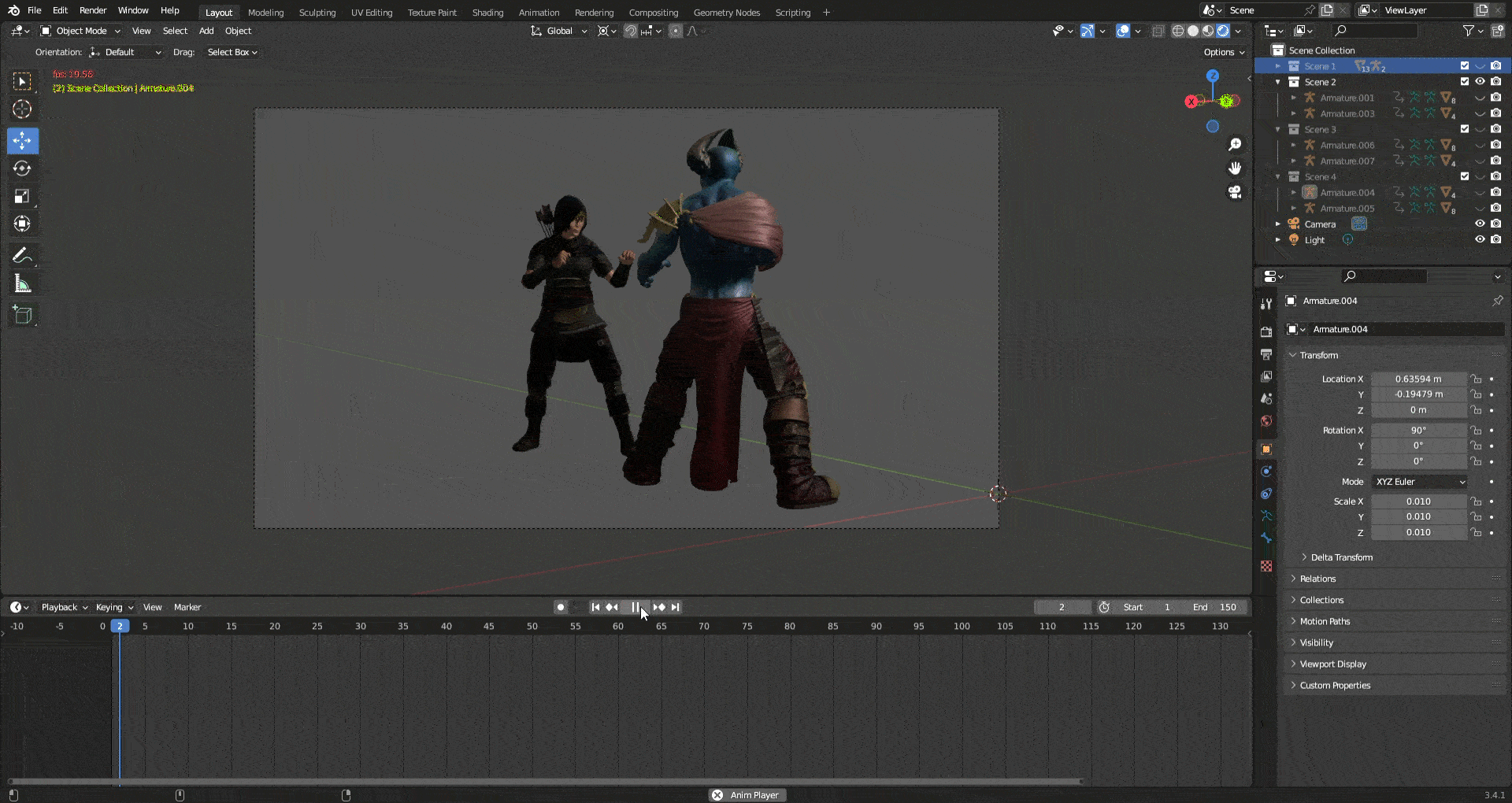This screenshot has width=1512, height=803.
Task: Open the Render menu
Action: 93,10
